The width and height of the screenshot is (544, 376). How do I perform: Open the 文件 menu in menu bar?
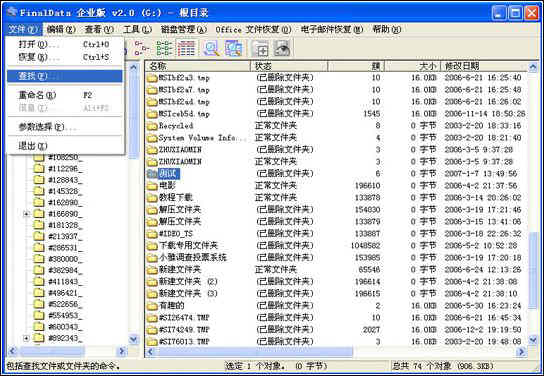click(23, 29)
